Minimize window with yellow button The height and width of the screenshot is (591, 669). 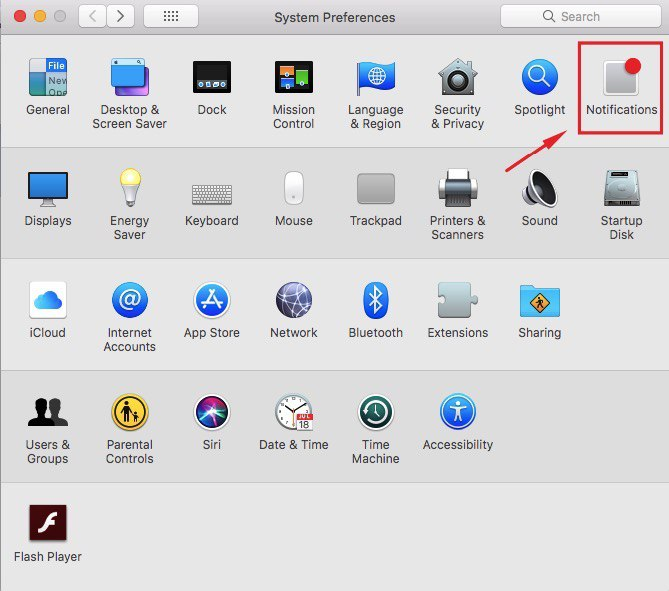tap(40, 16)
